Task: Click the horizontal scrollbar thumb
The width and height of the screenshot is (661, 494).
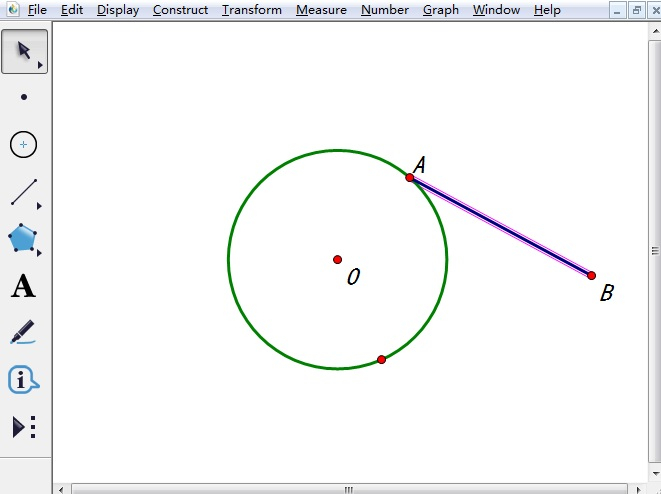Action: pyautogui.click(x=349, y=489)
